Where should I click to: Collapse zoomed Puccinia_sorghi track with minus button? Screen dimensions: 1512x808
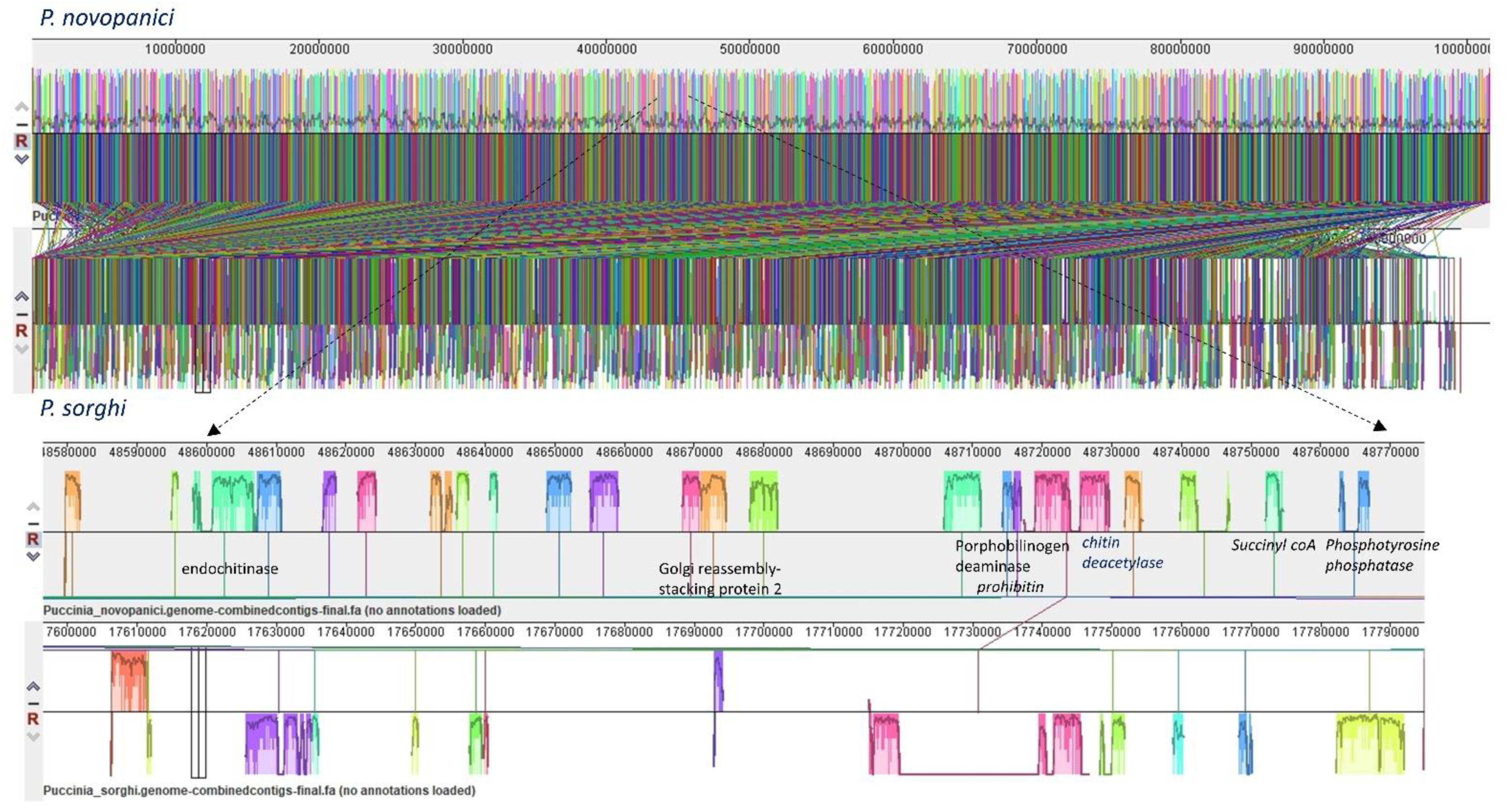point(33,703)
